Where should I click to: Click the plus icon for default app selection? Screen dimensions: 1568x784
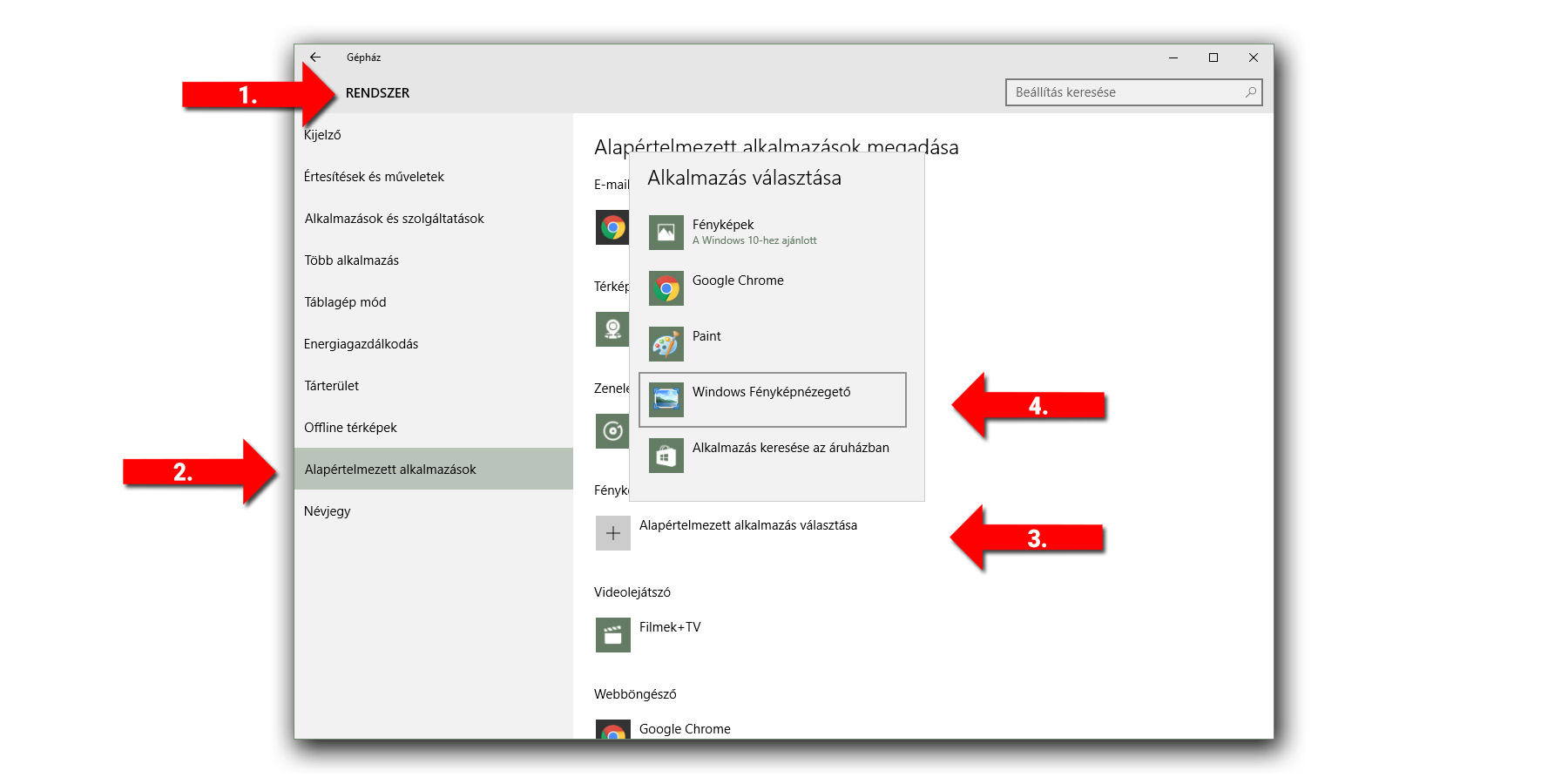612,533
